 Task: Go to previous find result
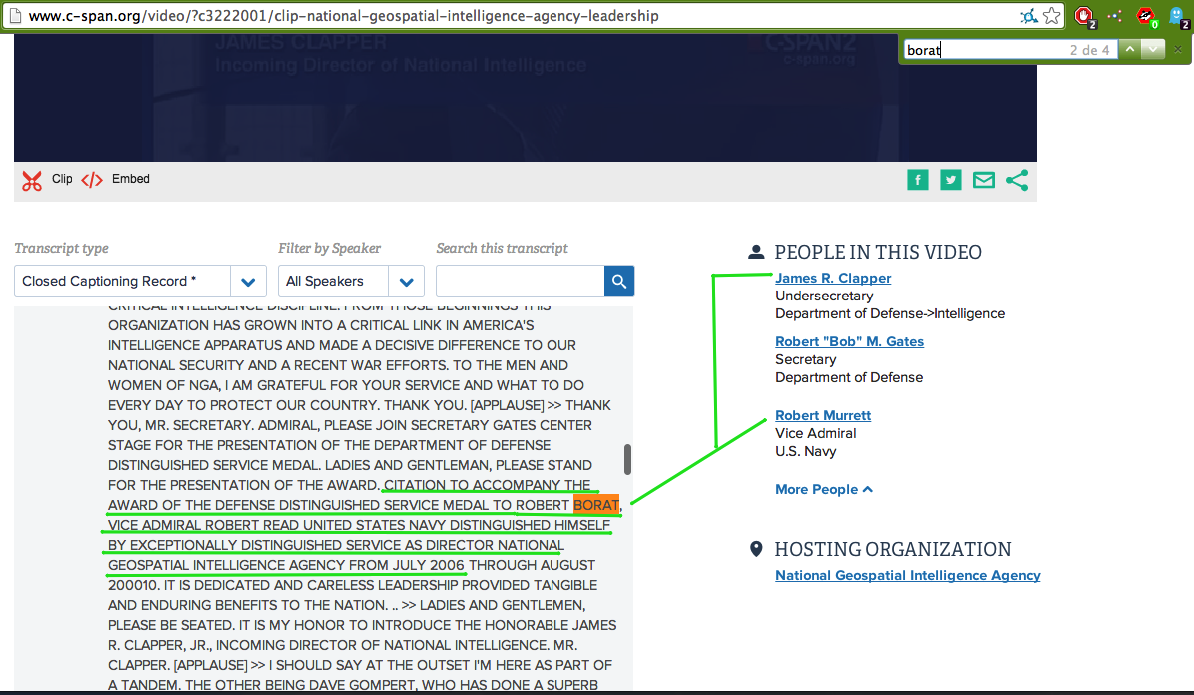(x=1130, y=49)
